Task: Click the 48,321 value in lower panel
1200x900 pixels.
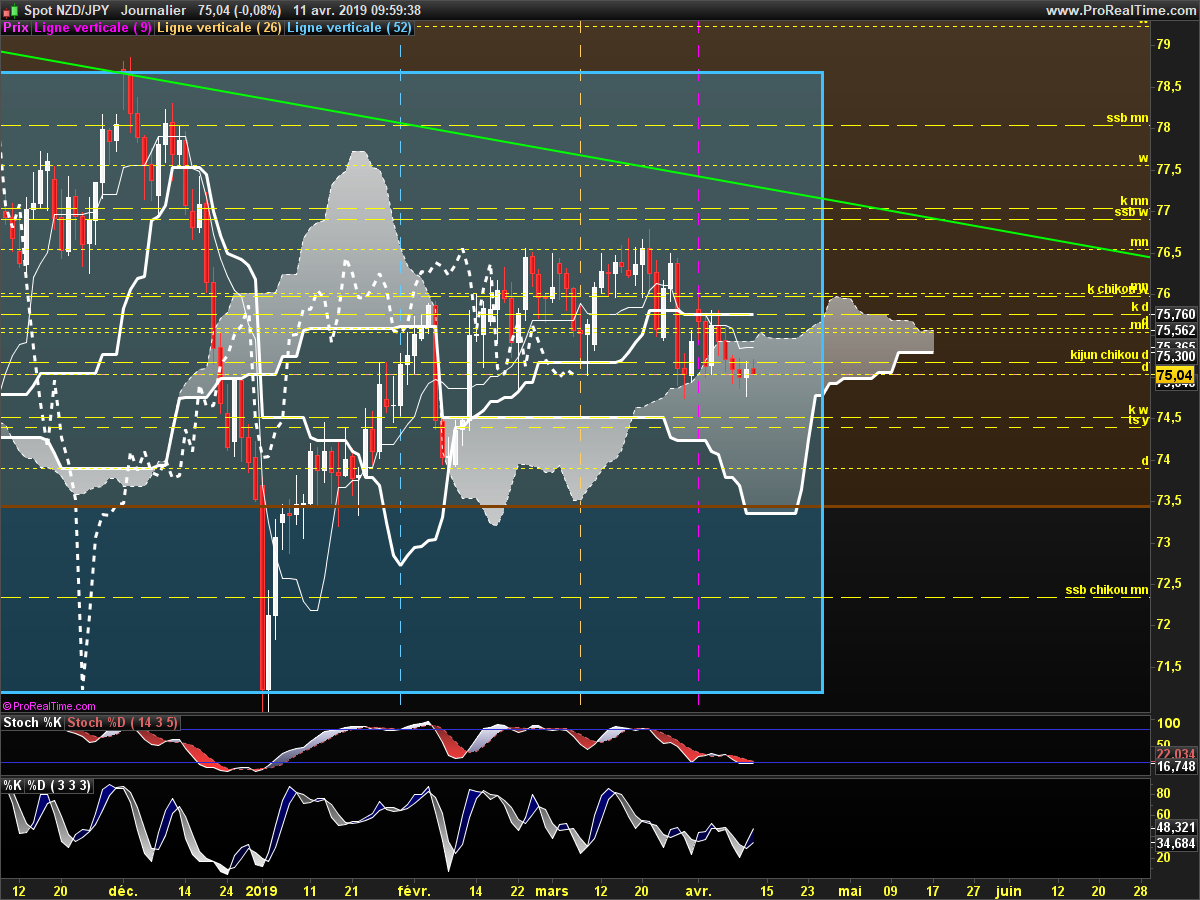Action: click(1175, 828)
